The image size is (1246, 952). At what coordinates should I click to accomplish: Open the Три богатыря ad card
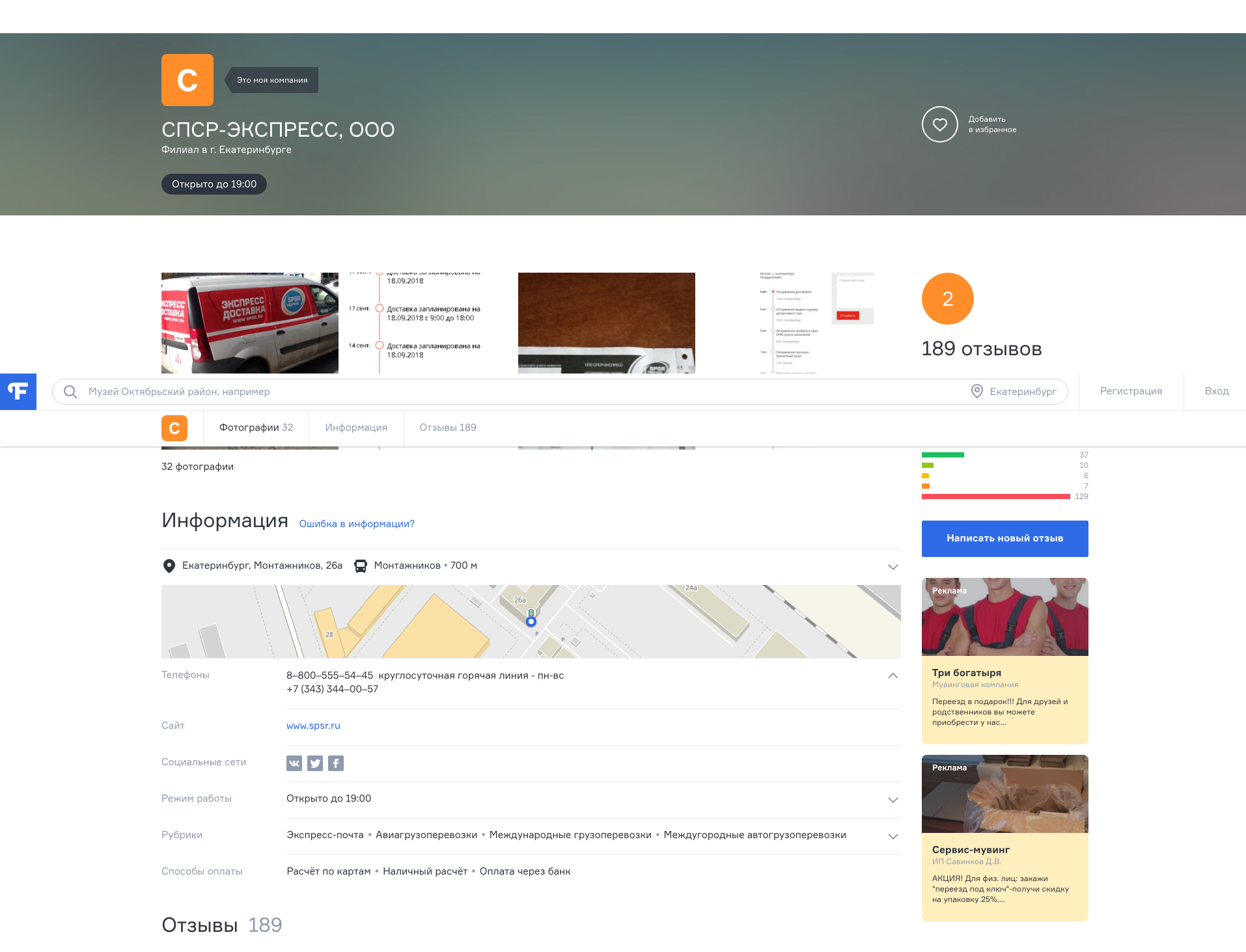coord(1004,661)
